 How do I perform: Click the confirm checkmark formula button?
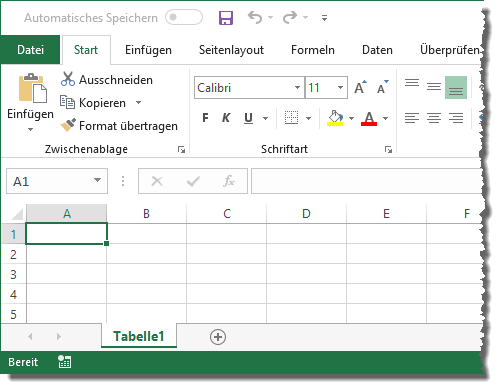pyautogui.click(x=193, y=181)
